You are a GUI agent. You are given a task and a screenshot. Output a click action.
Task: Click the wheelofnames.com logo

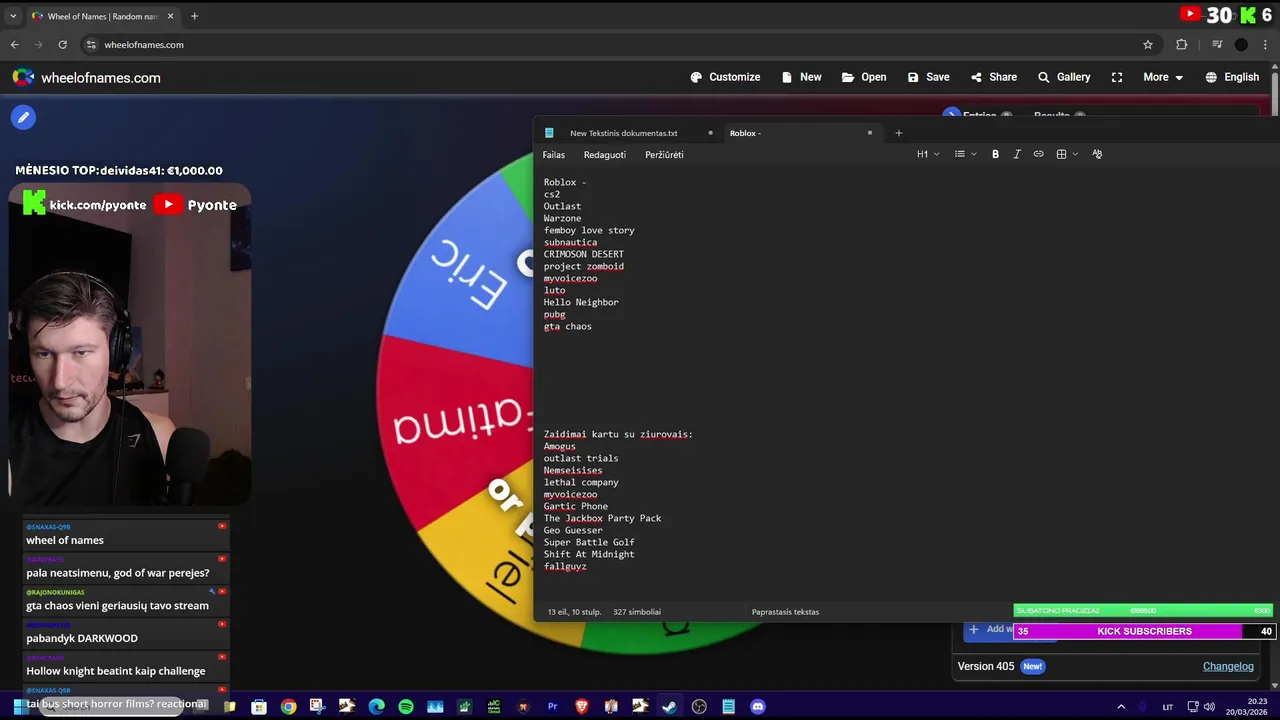[x=86, y=77]
